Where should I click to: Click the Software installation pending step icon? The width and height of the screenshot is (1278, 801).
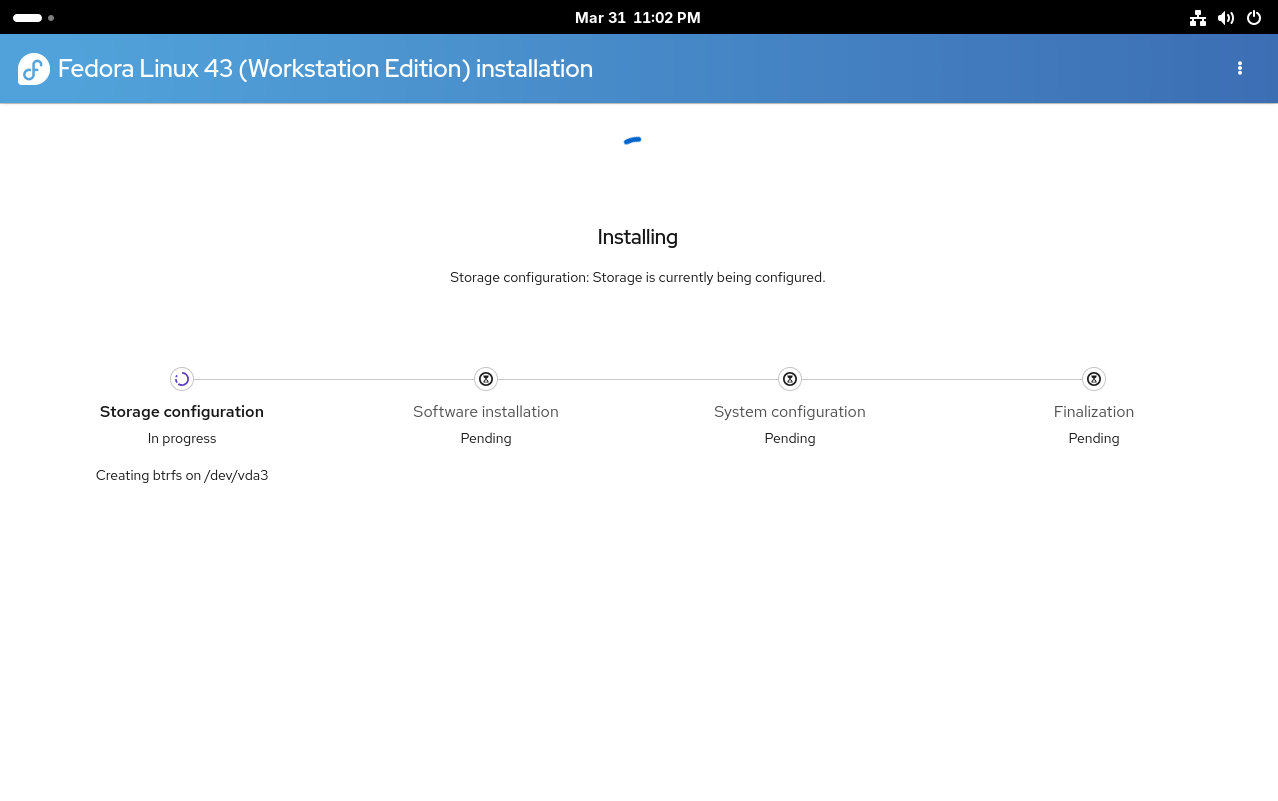(x=486, y=379)
